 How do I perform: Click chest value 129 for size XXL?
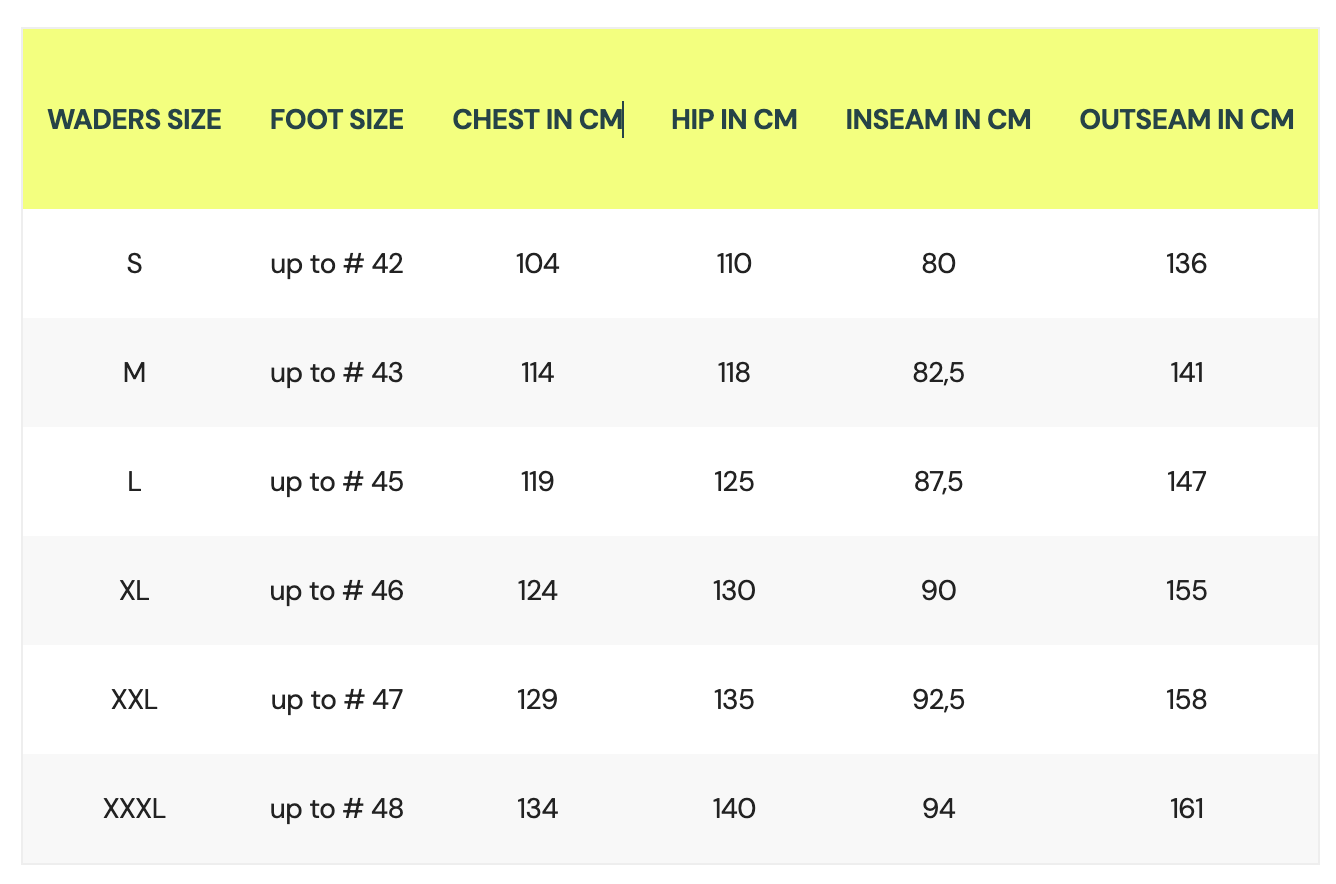[537, 700]
